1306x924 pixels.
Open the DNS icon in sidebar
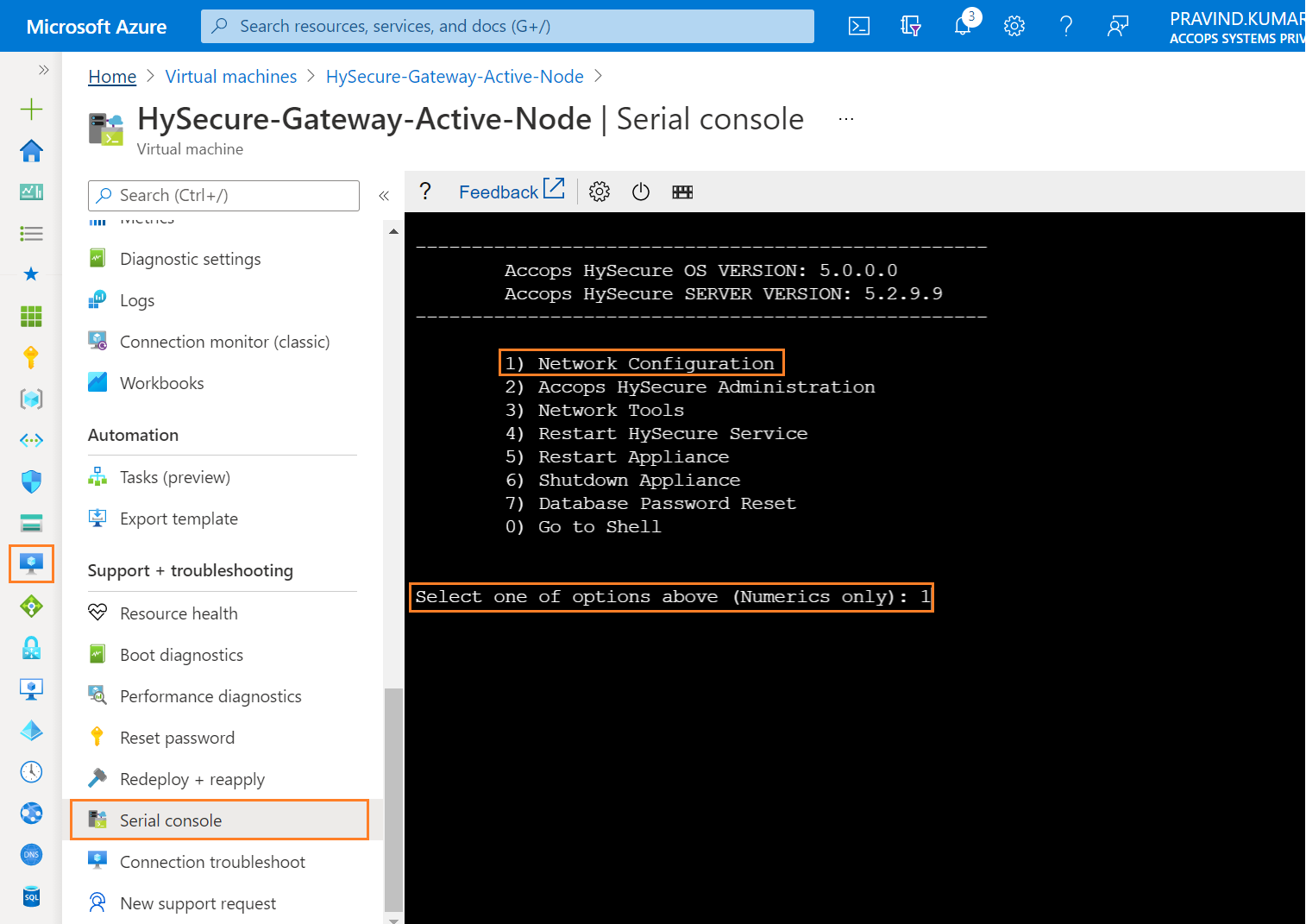31,854
